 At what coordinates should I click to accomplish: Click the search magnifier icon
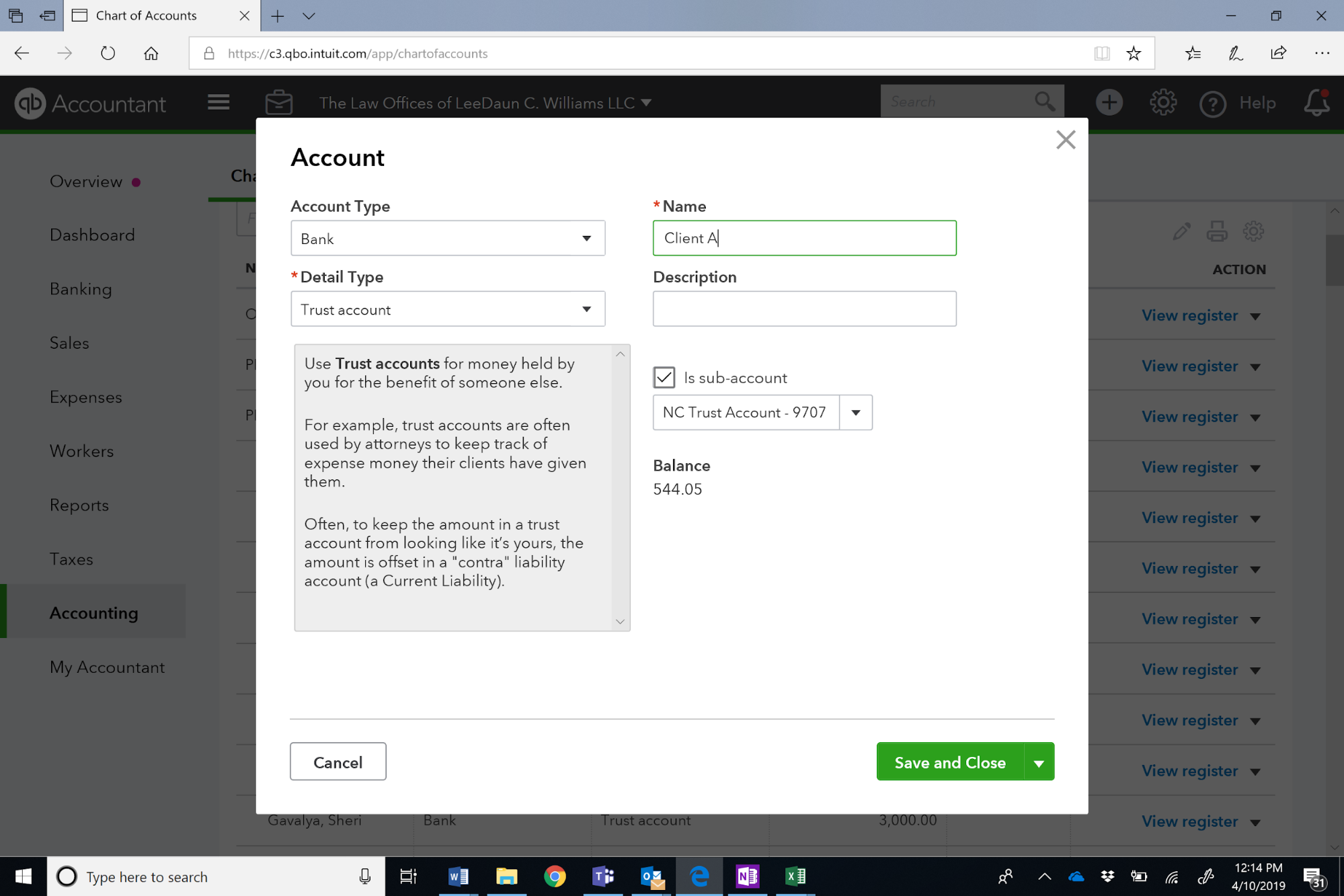[x=1044, y=101]
